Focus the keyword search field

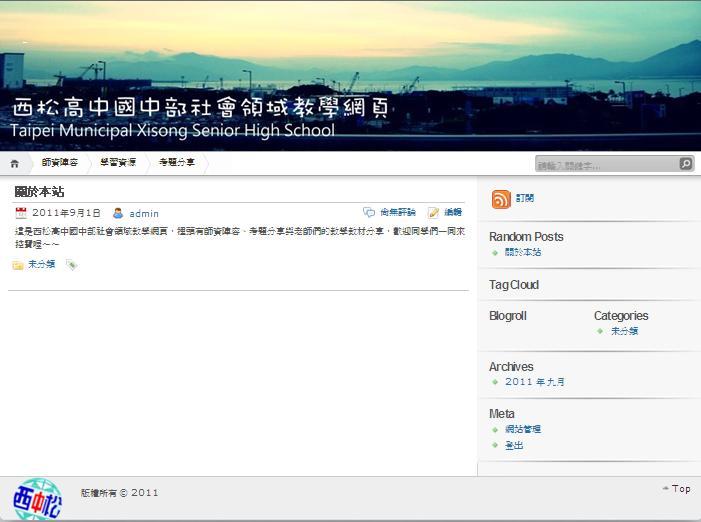[607, 164]
